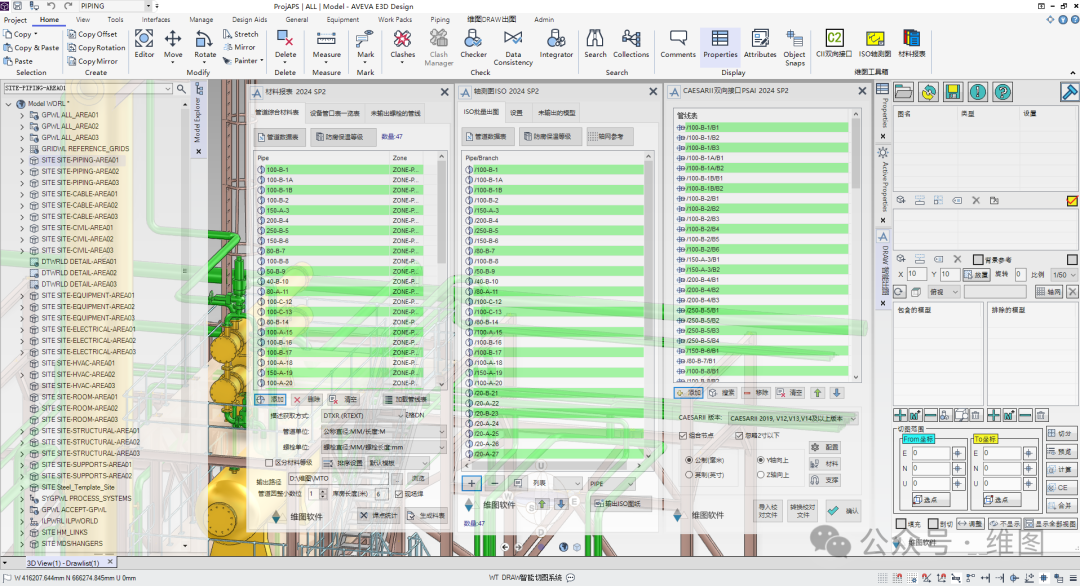The image size is (1080, 586).
Task: Click the To坐标 yellow label
Action: click(x=985, y=439)
